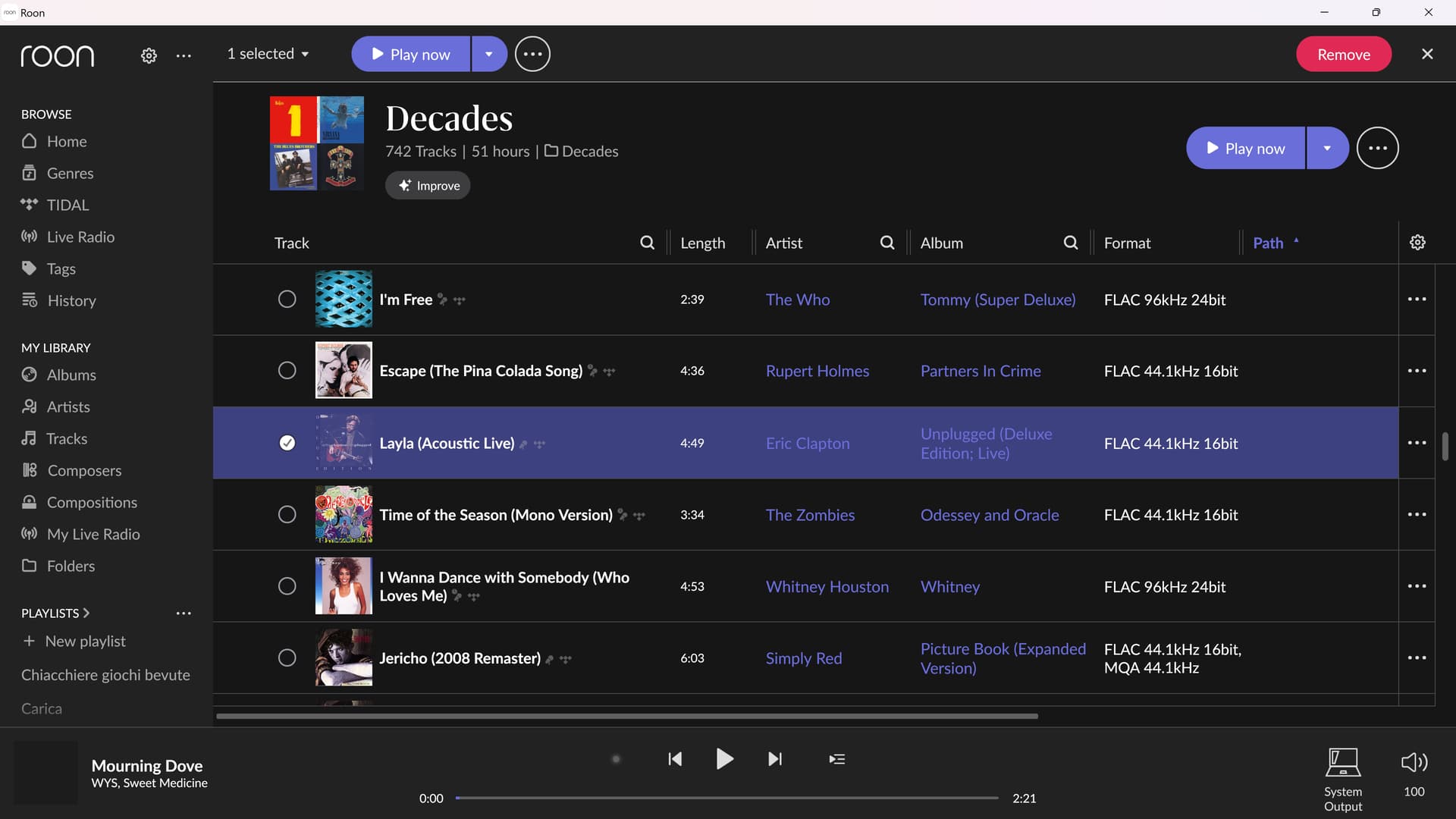
Task: Click the vertical scrollbar thumb
Action: (1445, 447)
